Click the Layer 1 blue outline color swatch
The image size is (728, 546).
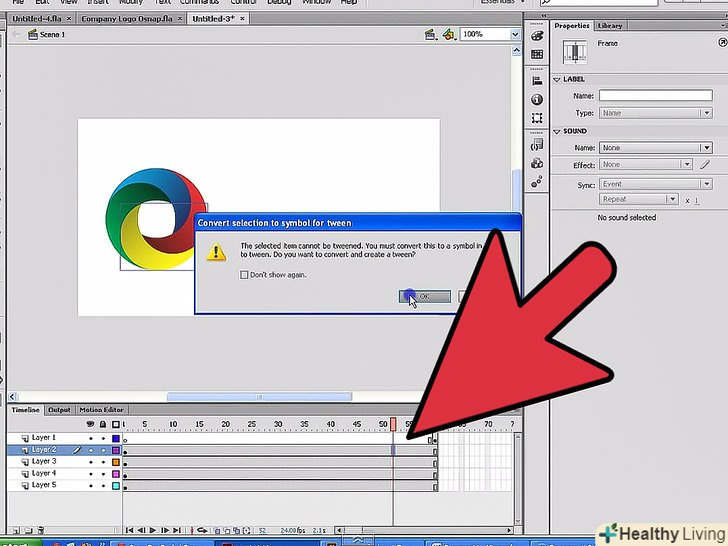coord(116,438)
